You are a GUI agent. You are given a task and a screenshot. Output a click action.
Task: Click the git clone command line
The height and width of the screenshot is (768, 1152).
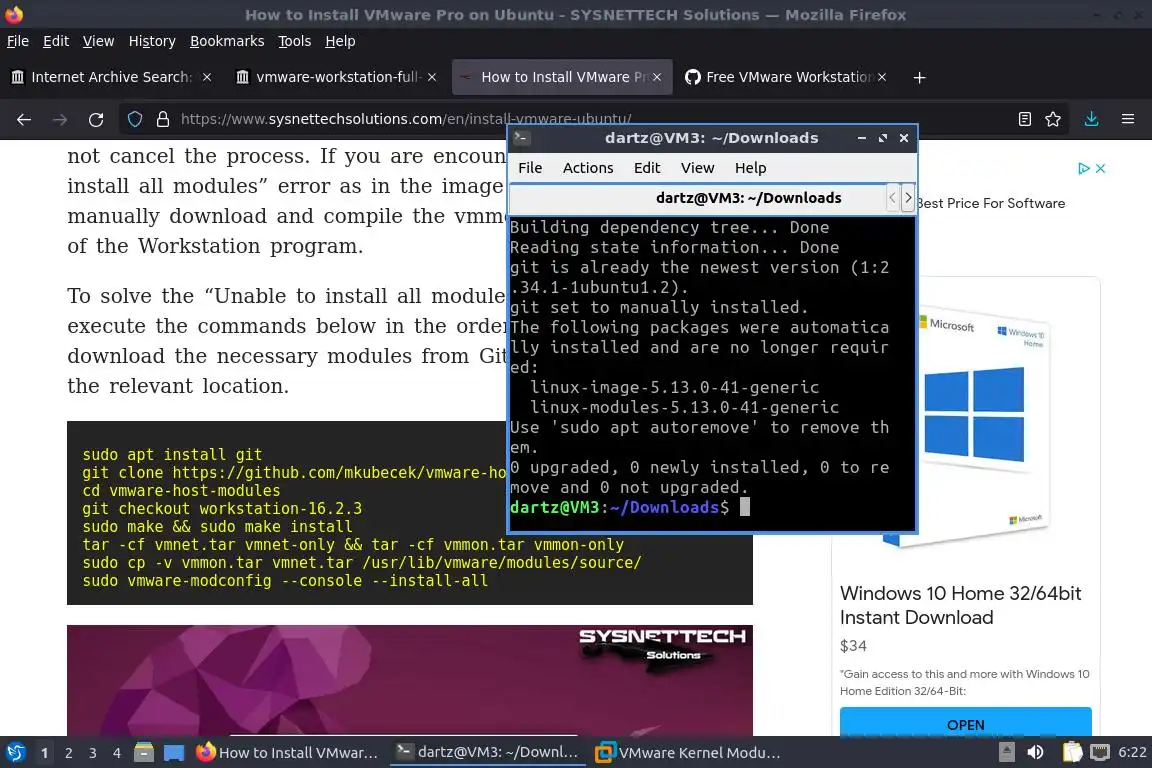[294, 473]
